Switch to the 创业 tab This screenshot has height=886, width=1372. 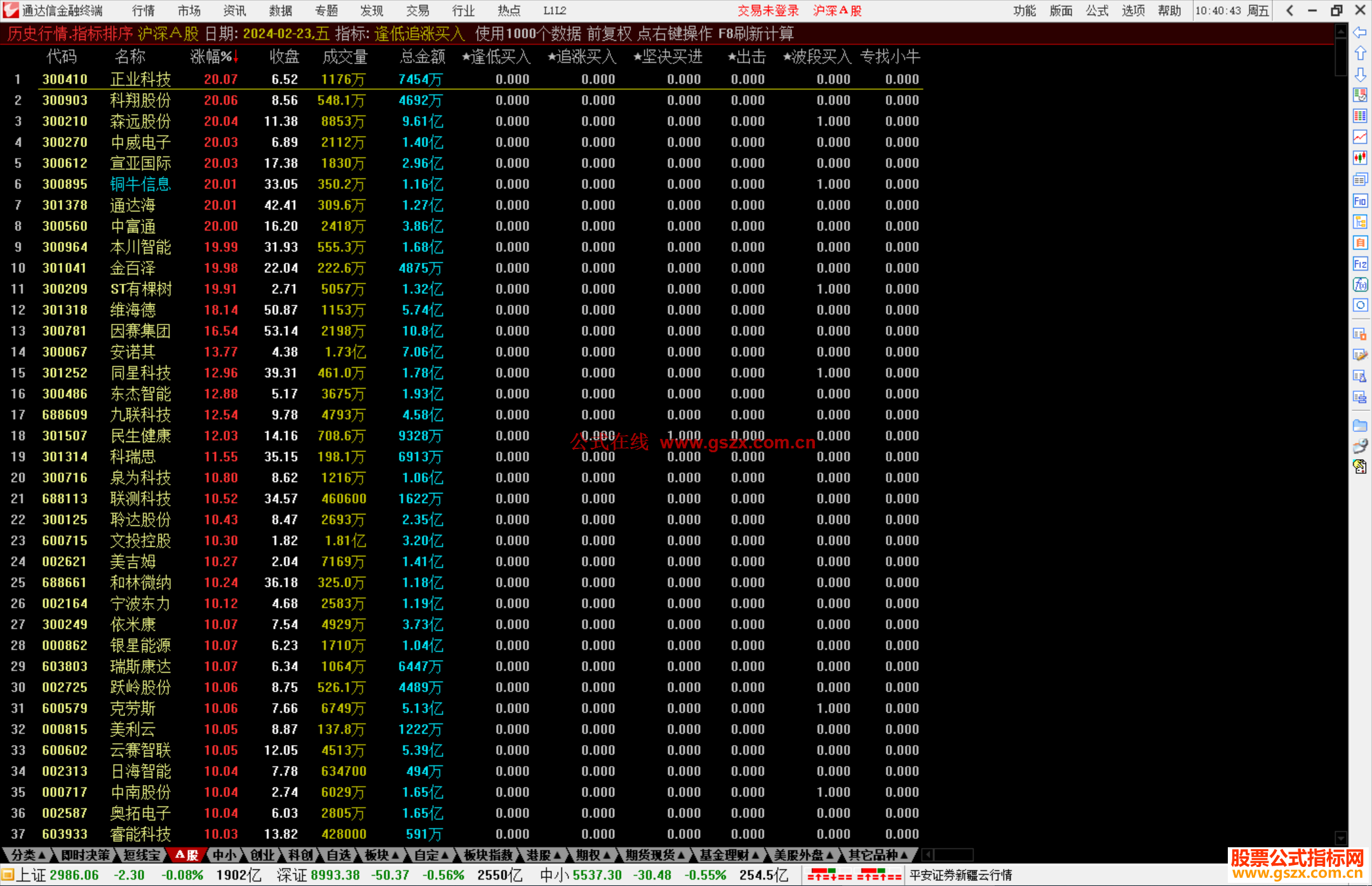coord(262,856)
